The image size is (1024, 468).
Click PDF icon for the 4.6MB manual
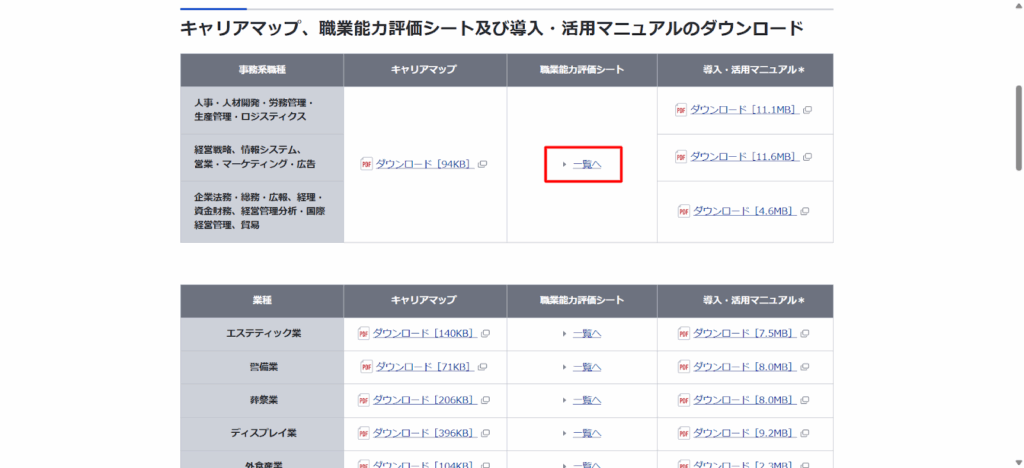pyautogui.click(x=684, y=211)
